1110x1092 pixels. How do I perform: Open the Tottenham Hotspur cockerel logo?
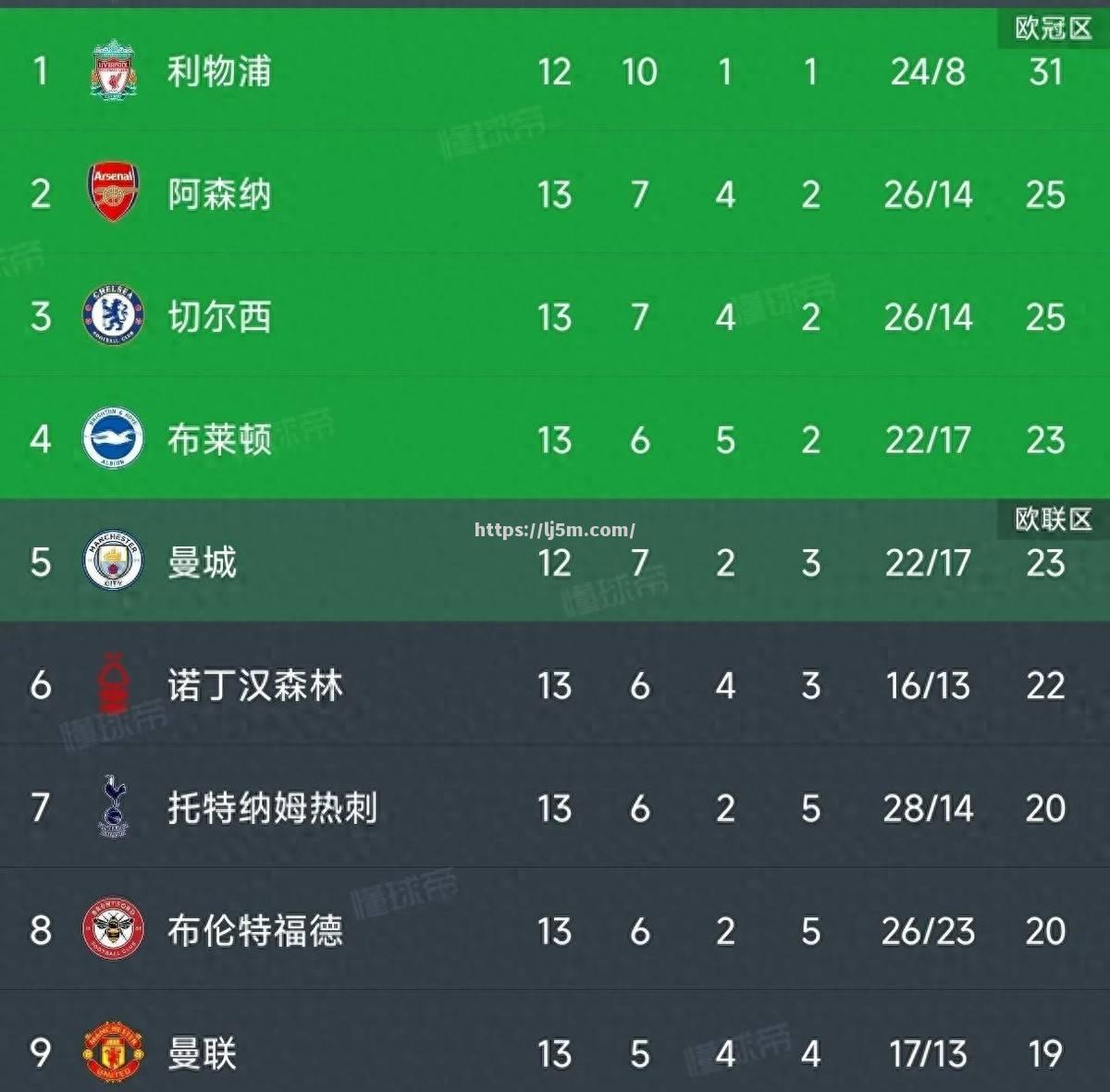113,806
